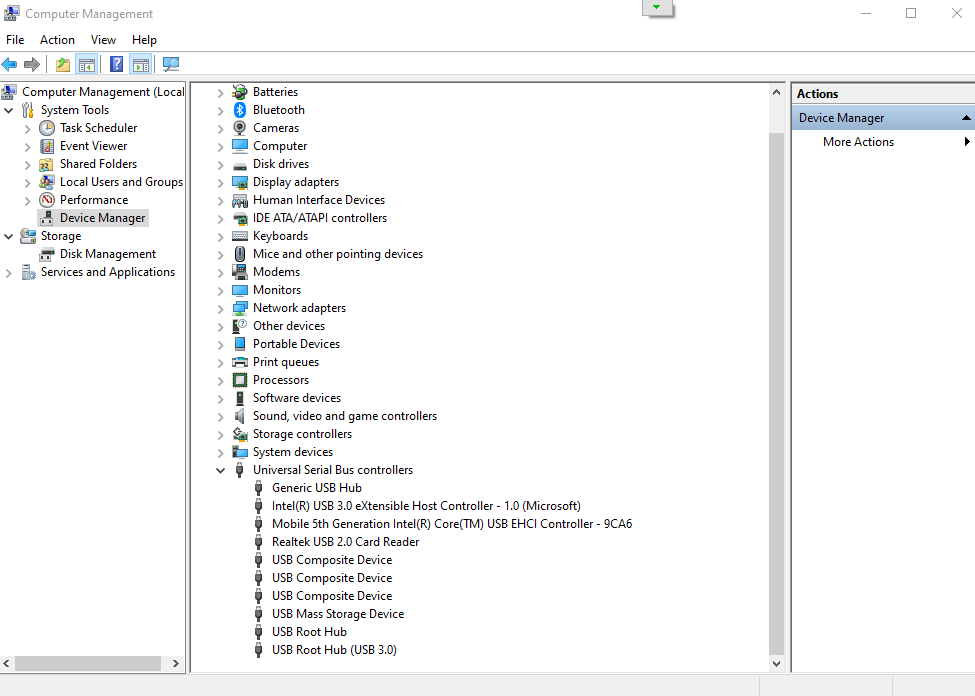Viewport: 975px width, 696px height.
Task: Click the Back arrow toolbar icon
Action: (x=9, y=64)
